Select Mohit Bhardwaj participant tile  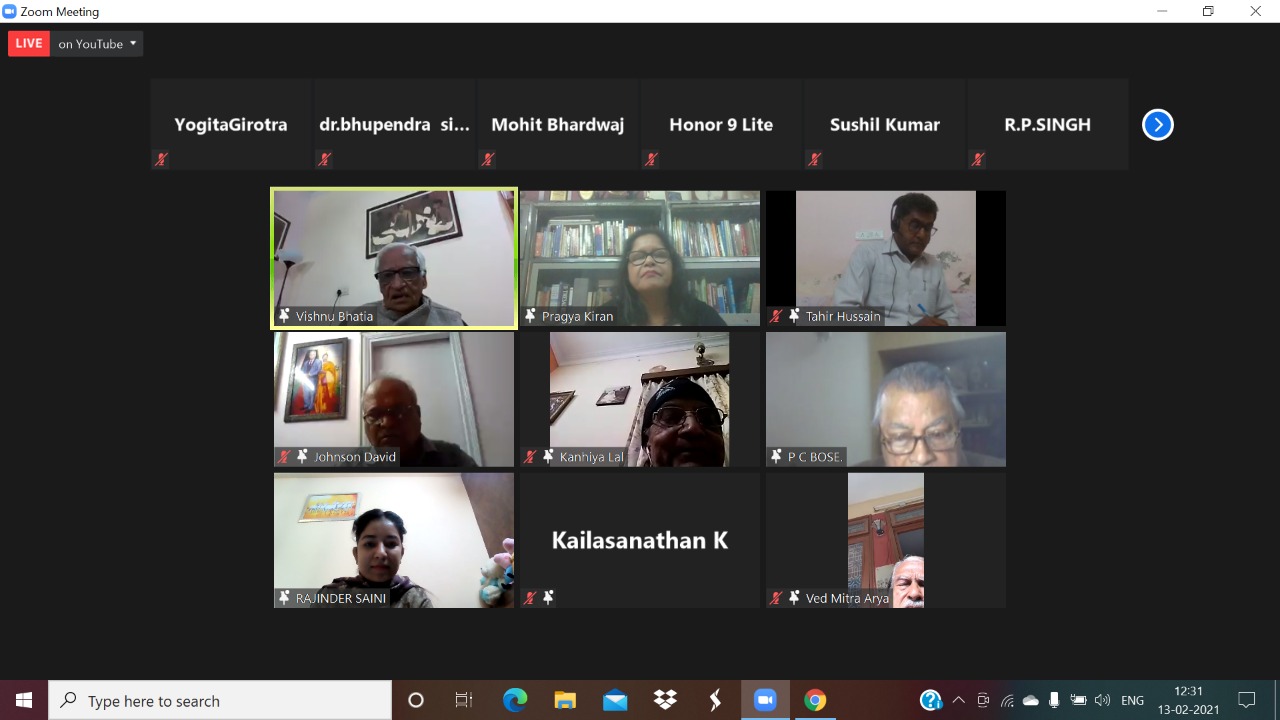[x=557, y=125]
